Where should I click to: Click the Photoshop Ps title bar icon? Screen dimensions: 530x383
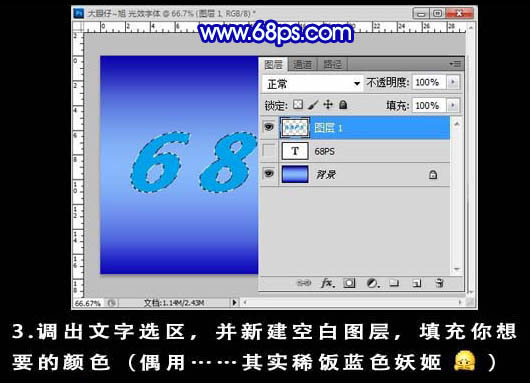click(x=78, y=13)
